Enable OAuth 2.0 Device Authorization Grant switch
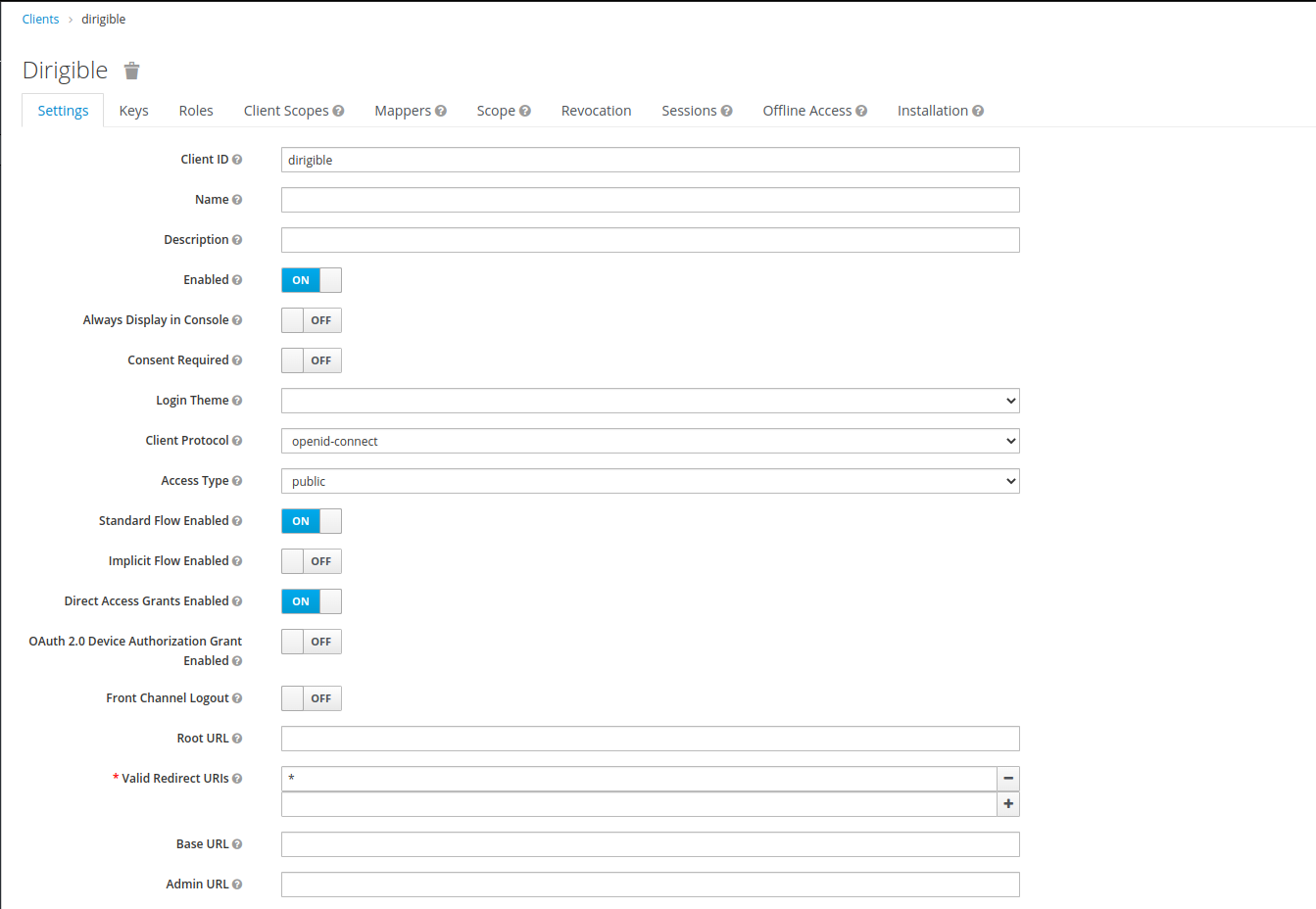Screen dimensions: 1316x909 pyautogui.click(x=312, y=642)
